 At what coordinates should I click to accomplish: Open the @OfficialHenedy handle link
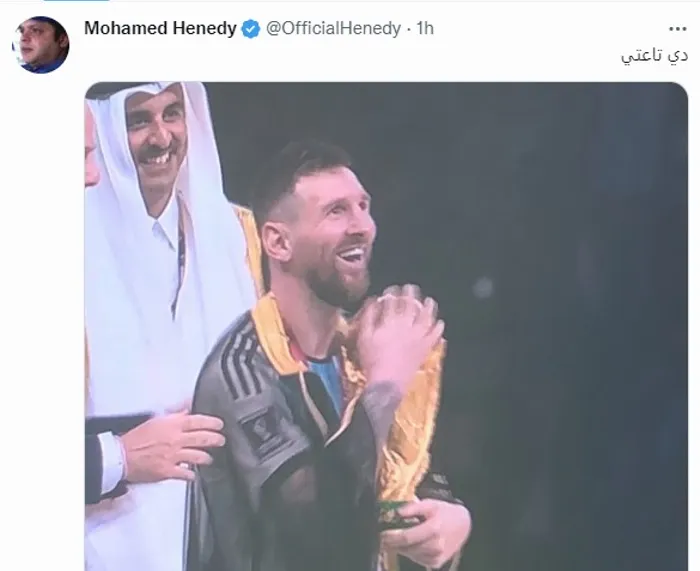pyautogui.click(x=333, y=29)
